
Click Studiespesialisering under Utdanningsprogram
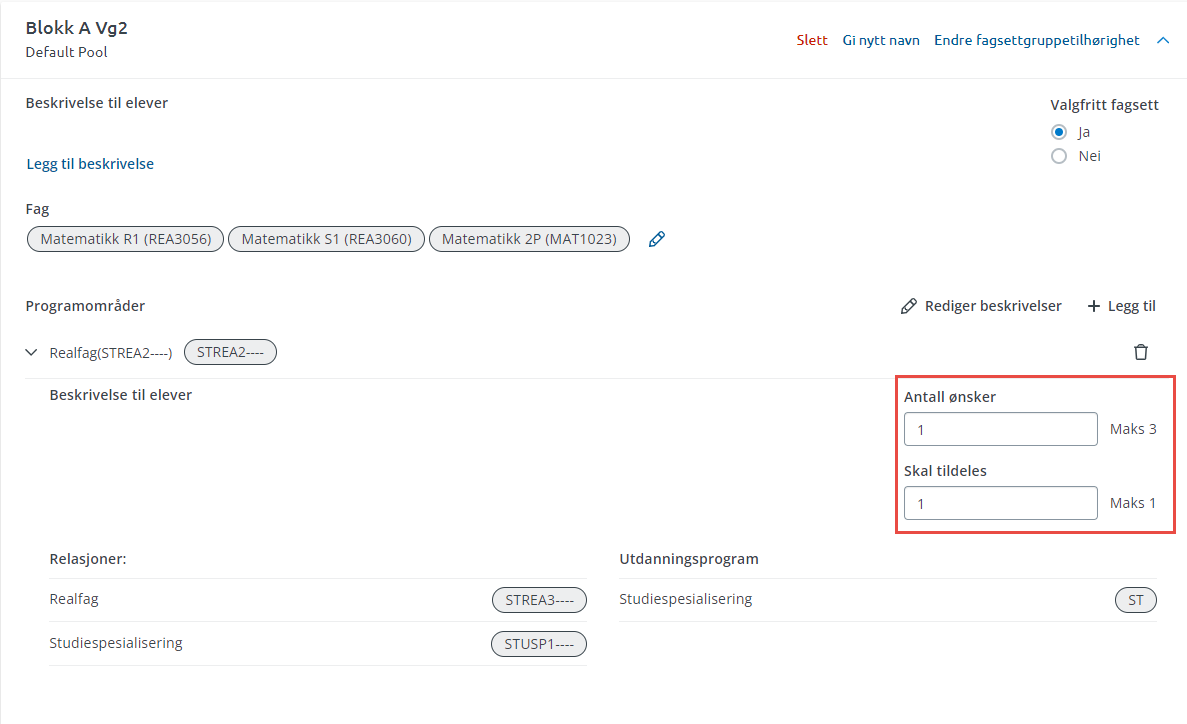coord(686,599)
